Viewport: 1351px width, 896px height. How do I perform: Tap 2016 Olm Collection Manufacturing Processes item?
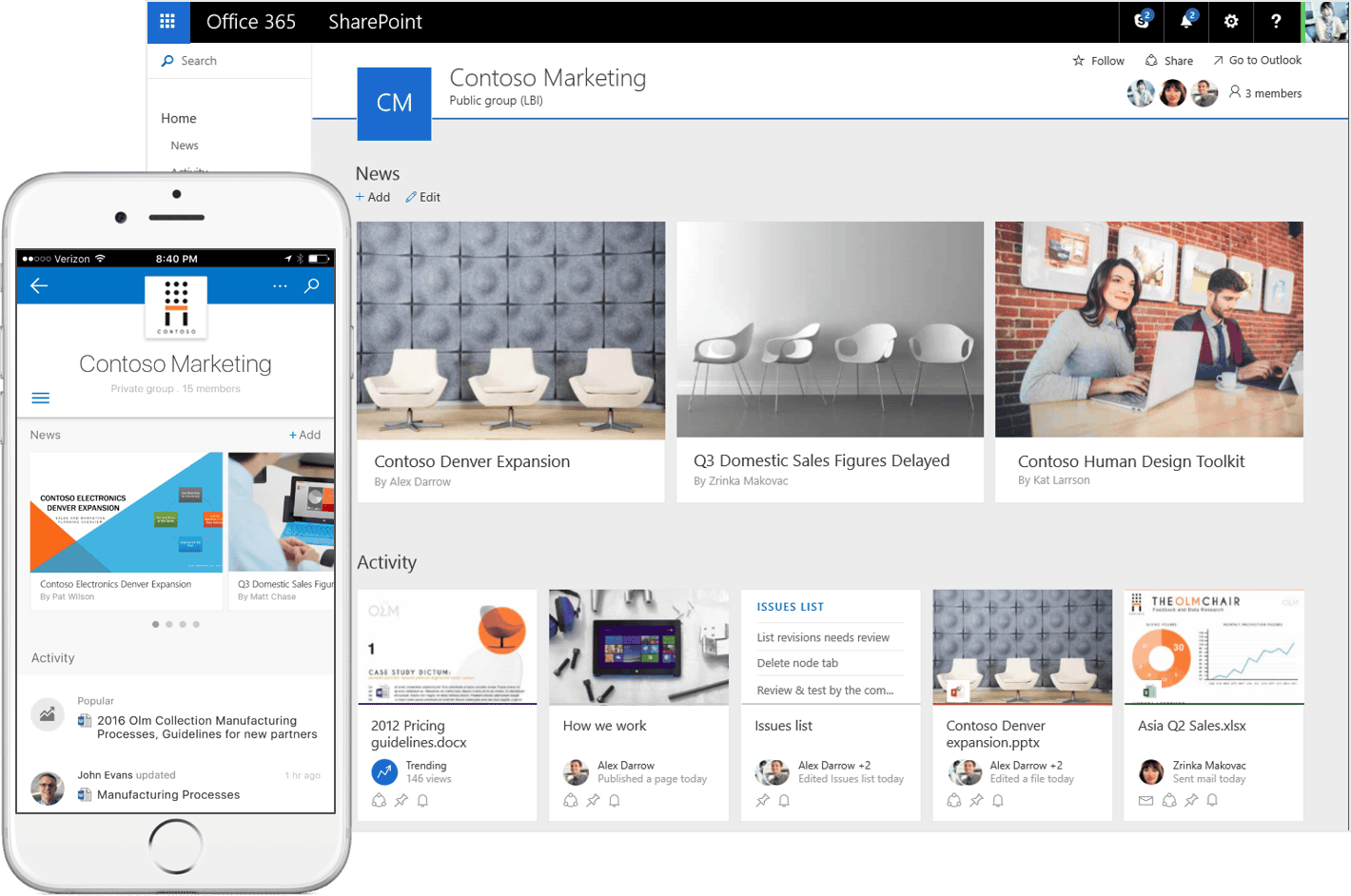coord(207,728)
